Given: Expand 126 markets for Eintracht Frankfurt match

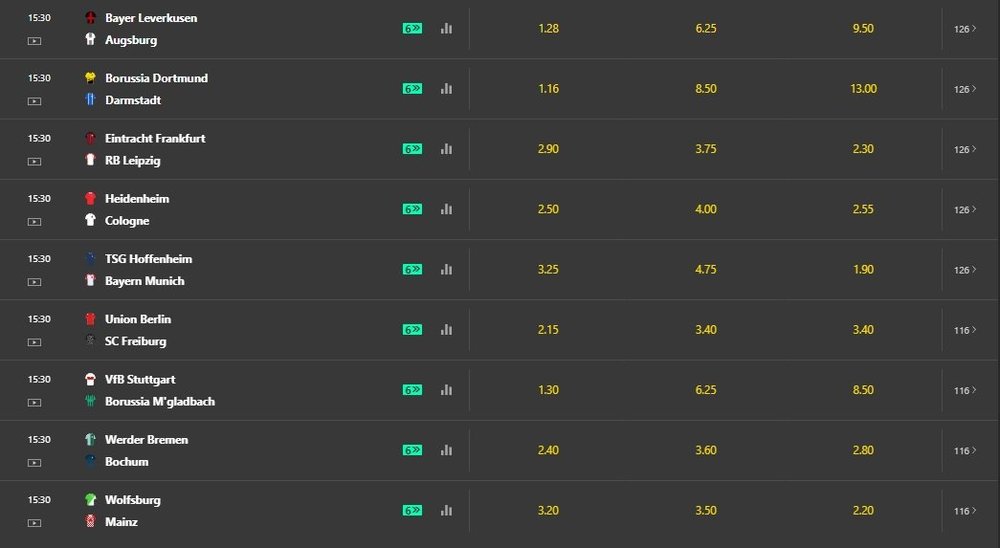Looking at the screenshot, I should click(x=965, y=149).
